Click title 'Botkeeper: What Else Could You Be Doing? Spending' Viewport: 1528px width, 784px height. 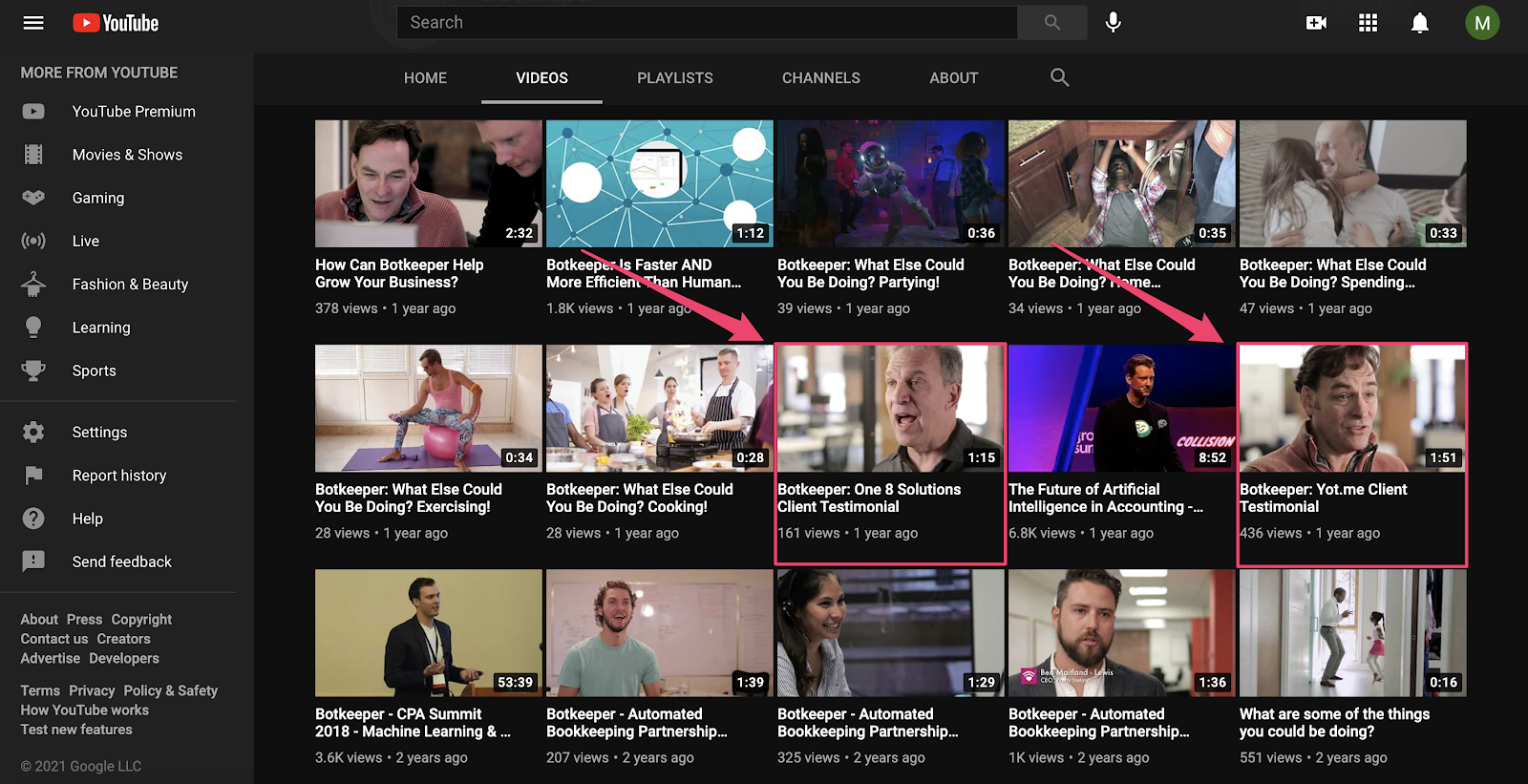[1333, 273]
